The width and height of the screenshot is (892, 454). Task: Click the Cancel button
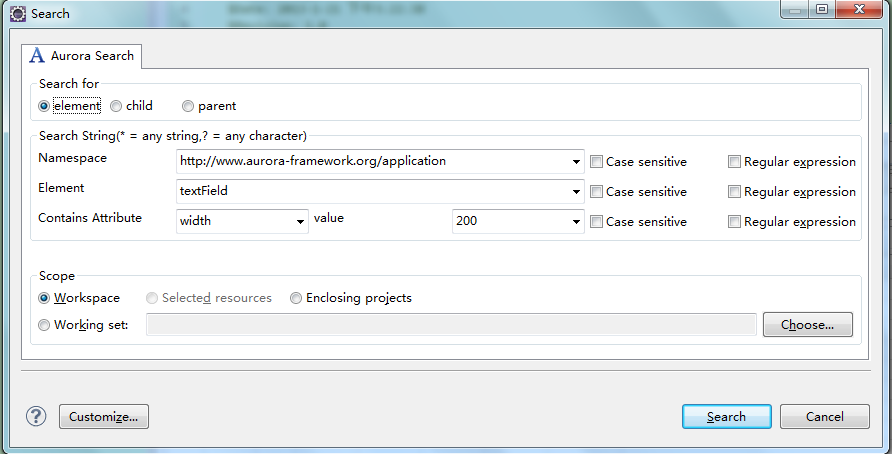pyautogui.click(x=825, y=417)
